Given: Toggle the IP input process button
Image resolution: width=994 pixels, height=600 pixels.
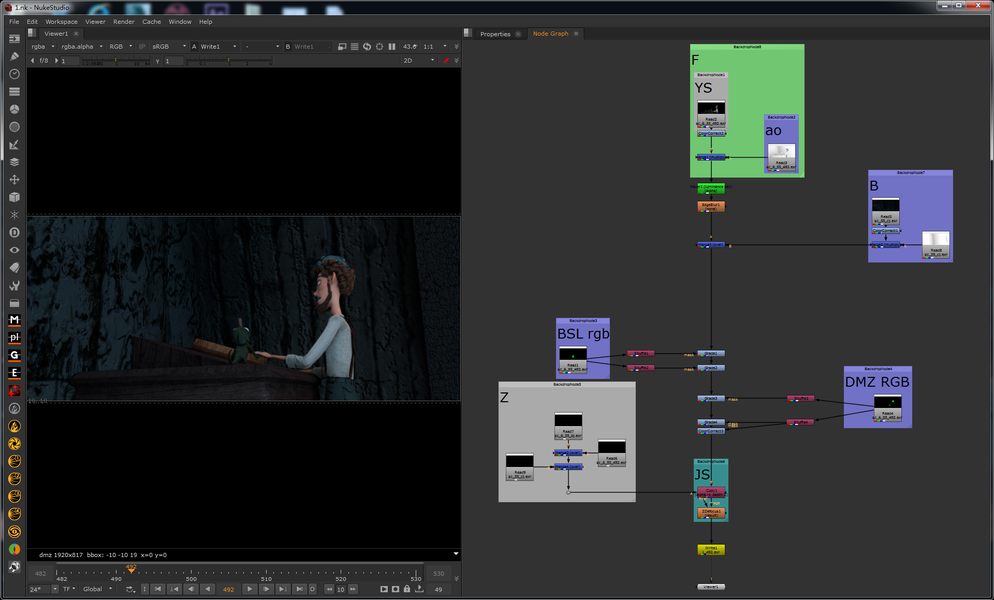Looking at the screenshot, I should (x=142, y=46).
